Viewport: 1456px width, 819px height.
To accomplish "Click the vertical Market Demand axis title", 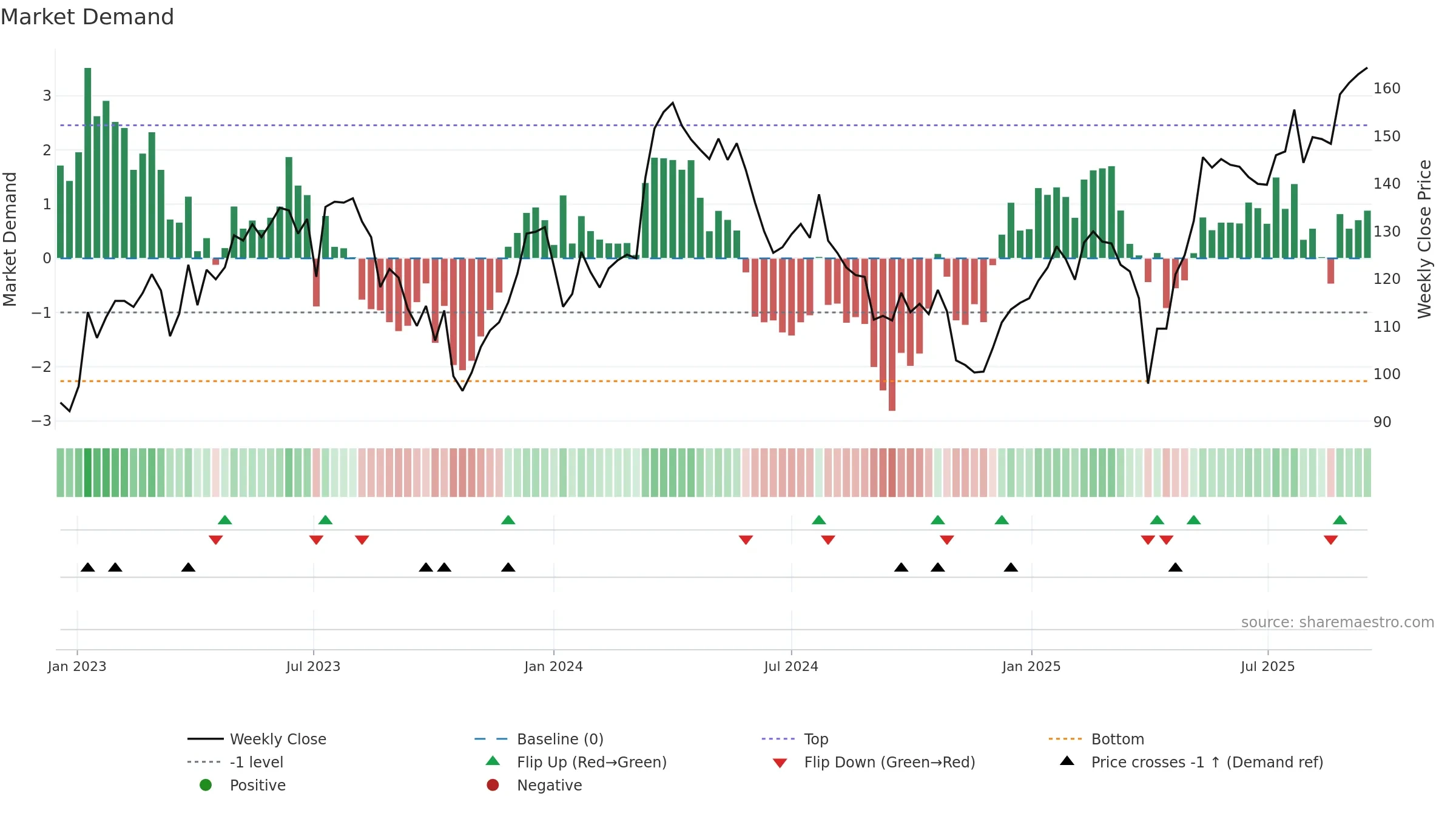I will click(10, 239).
